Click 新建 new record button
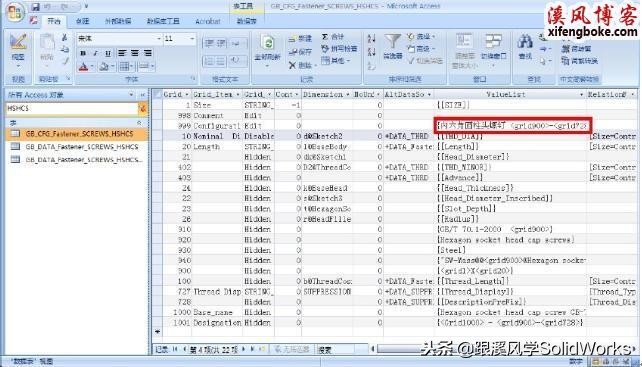This screenshot has width=642, height=367. point(300,39)
